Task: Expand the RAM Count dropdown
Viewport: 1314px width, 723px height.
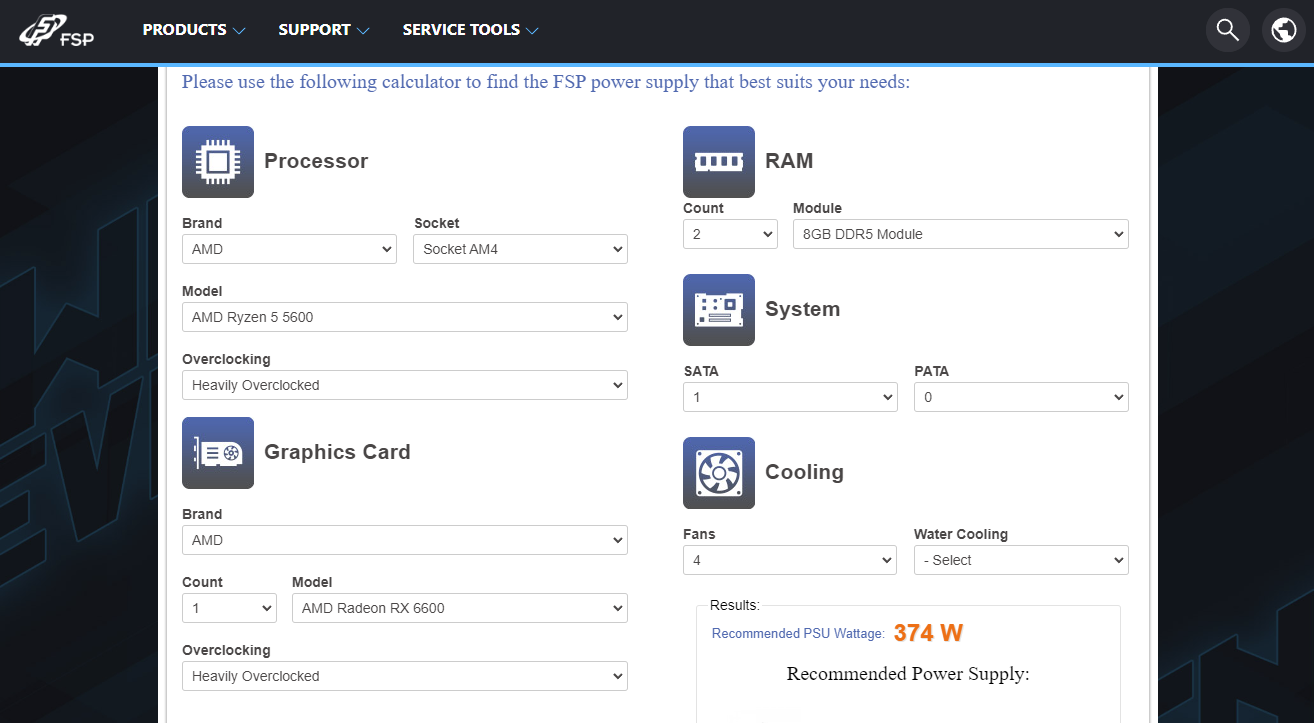Action: point(730,234)
